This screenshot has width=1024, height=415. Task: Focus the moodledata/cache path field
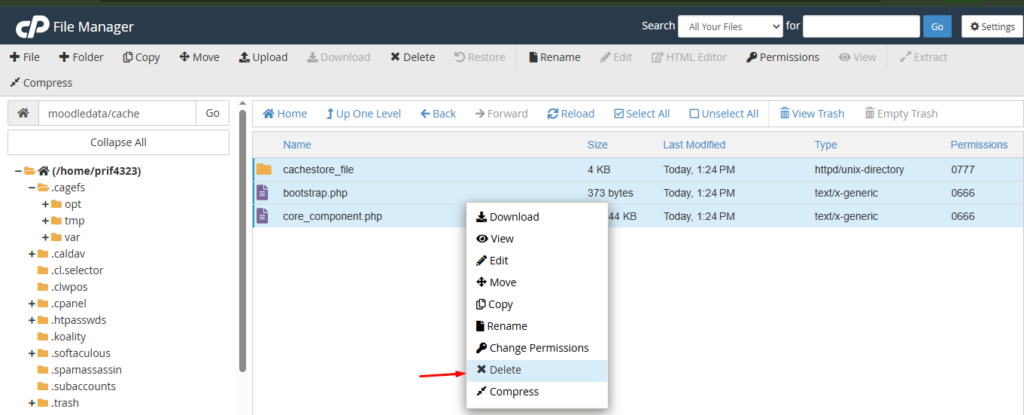click(118, 113)
